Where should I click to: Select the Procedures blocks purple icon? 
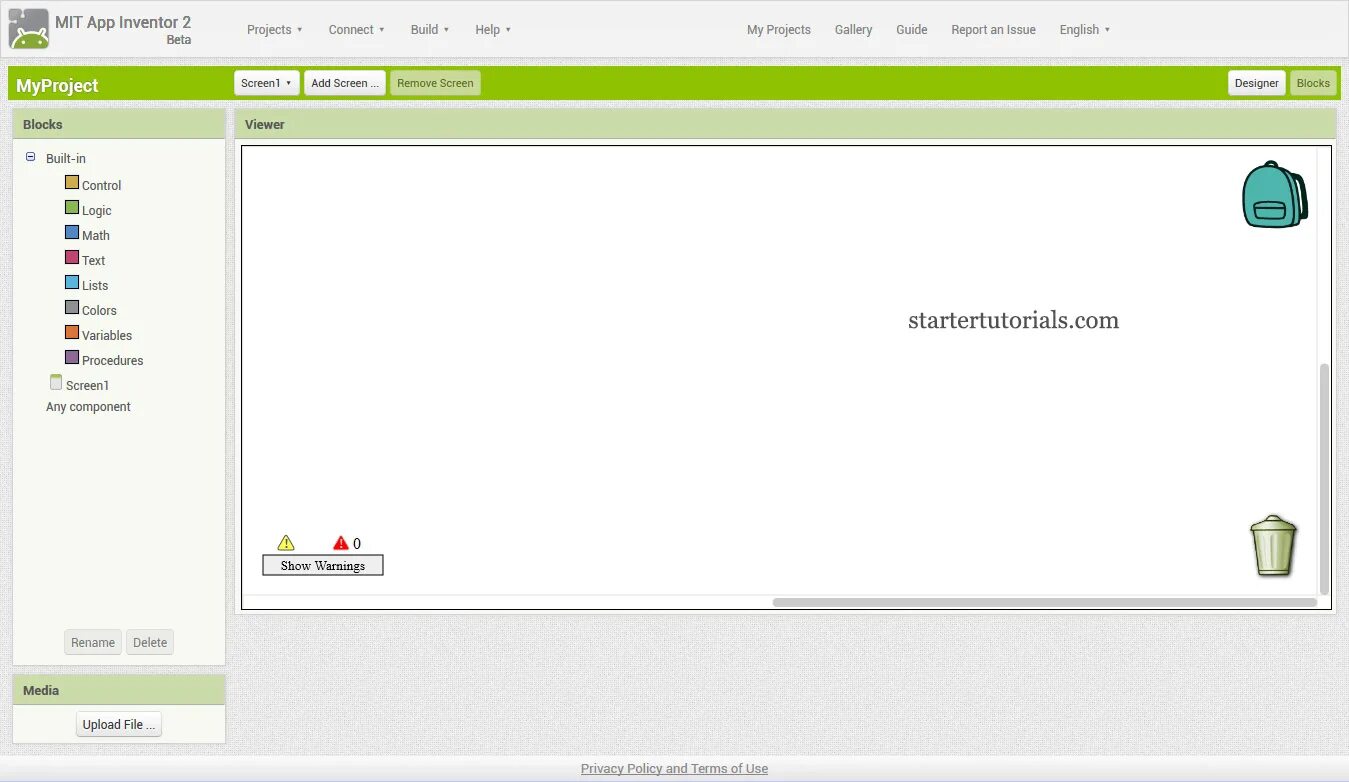coord(72,357)
